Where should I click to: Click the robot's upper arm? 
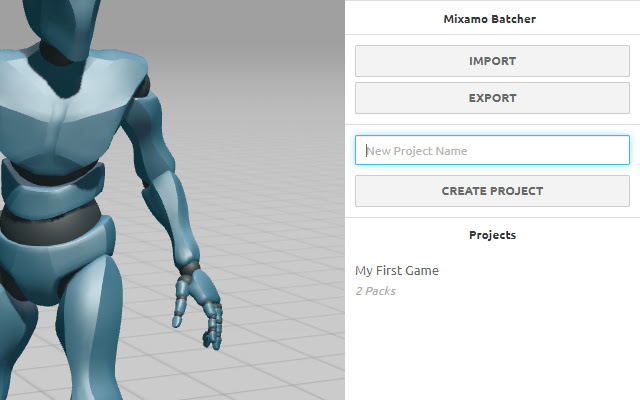click(x=149, y=135)
